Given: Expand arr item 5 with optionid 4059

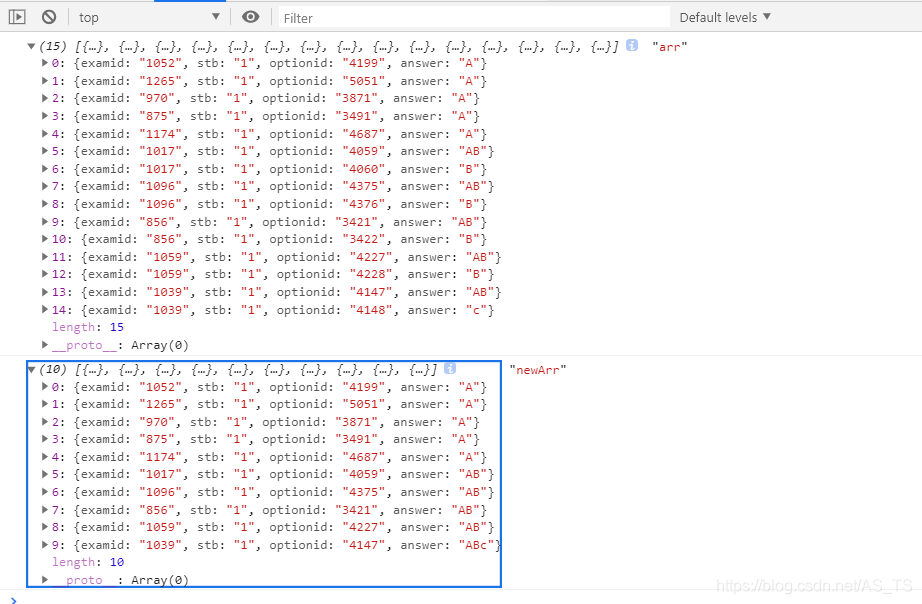Looking at the screenshot, I should (45, 151).
